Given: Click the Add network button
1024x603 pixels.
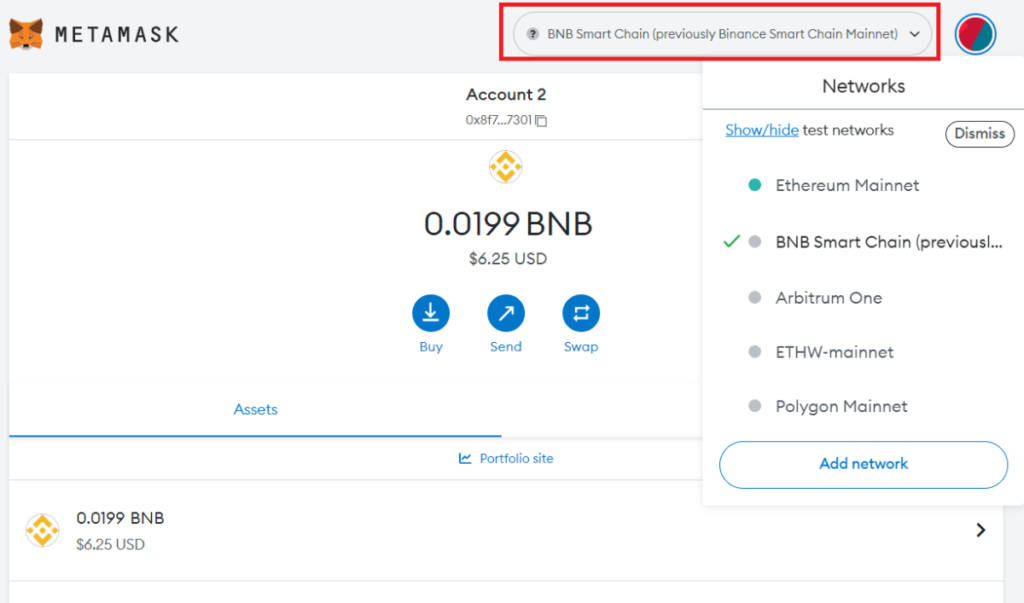Looking at the screenshot, I should point(863,464).
